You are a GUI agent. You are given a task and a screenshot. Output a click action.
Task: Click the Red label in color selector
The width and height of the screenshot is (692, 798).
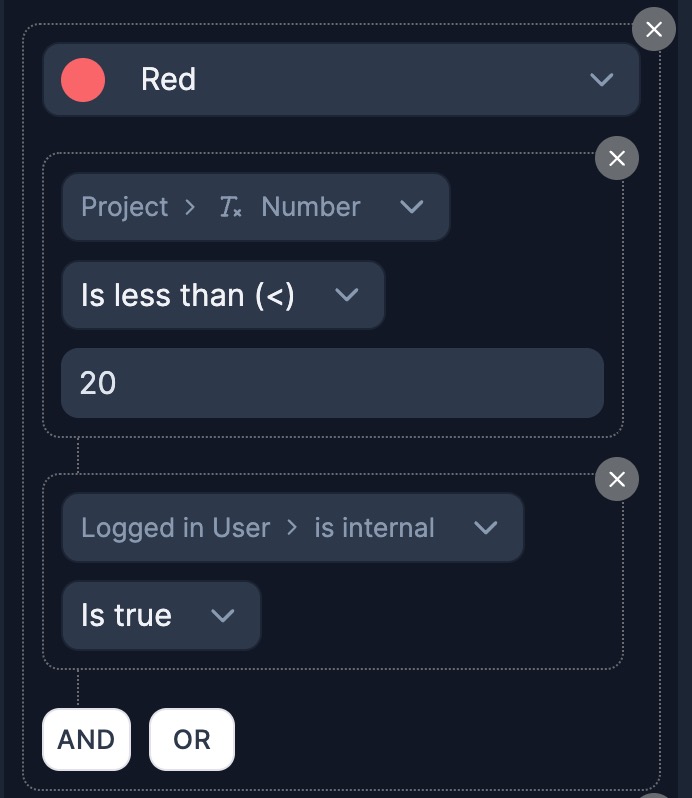[x=168, y=80]
